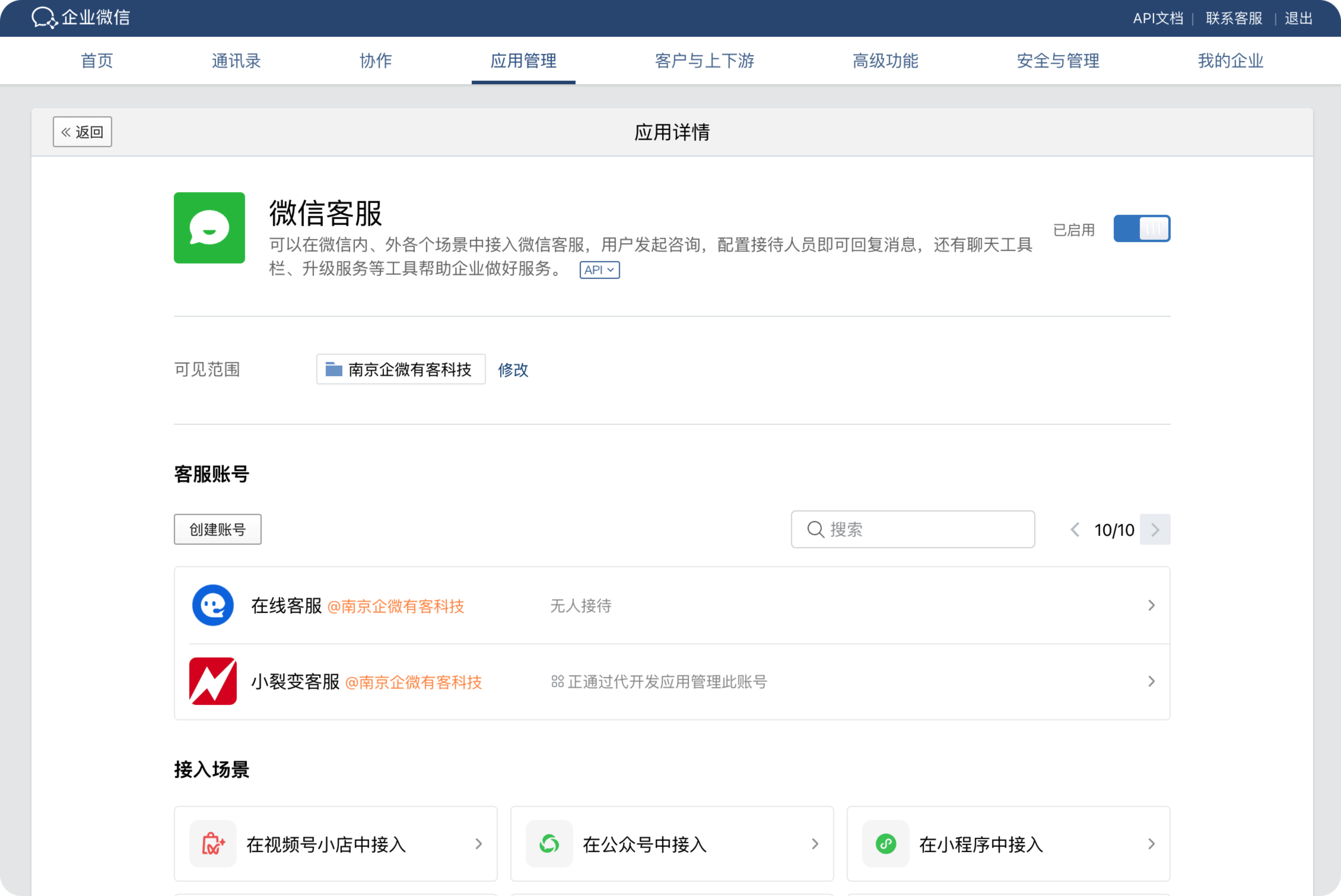Click @南京企微有客科技 after 在线客服

point(395,606)
